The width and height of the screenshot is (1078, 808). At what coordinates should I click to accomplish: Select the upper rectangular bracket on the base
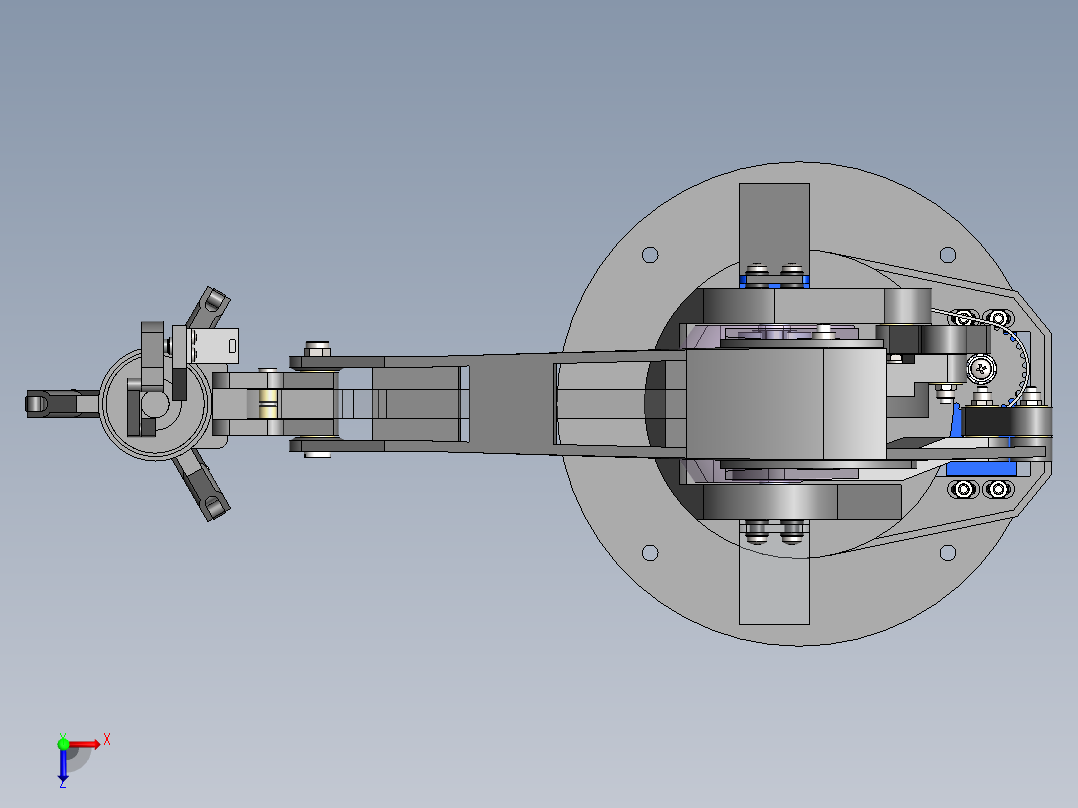pos(774,230)
